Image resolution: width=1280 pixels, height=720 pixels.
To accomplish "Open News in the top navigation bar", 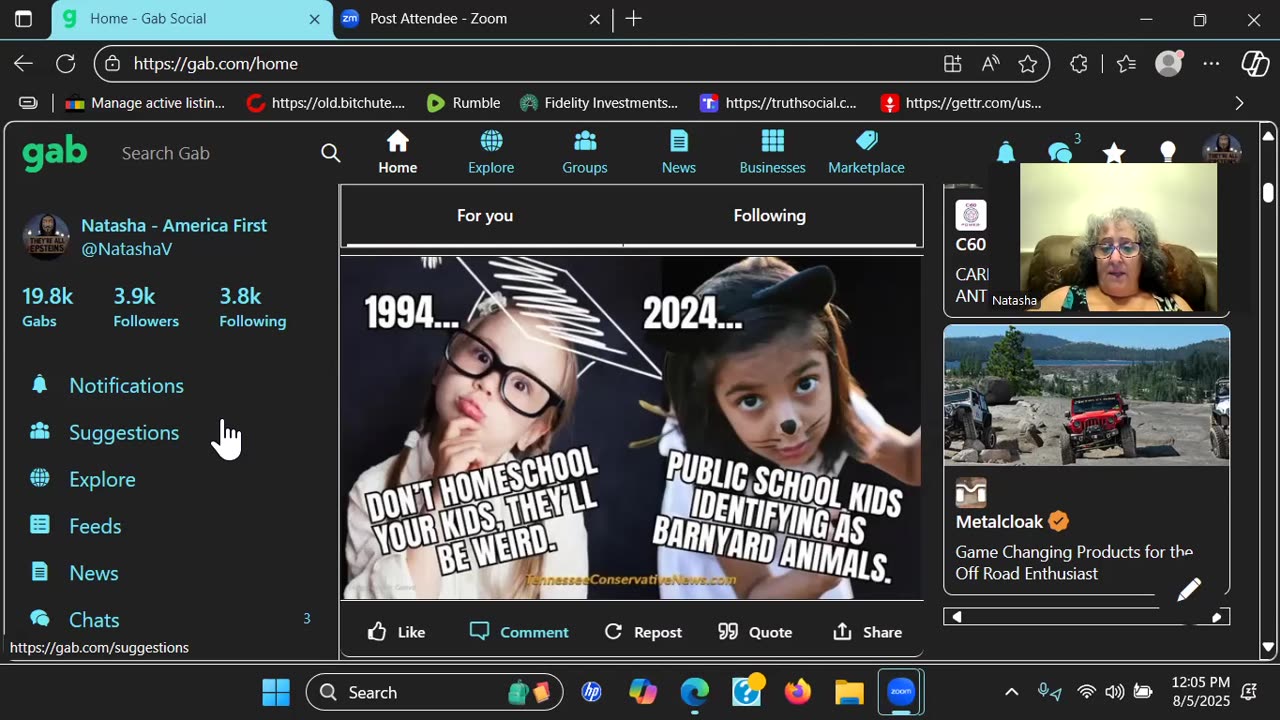I will [x=679, y=153].
